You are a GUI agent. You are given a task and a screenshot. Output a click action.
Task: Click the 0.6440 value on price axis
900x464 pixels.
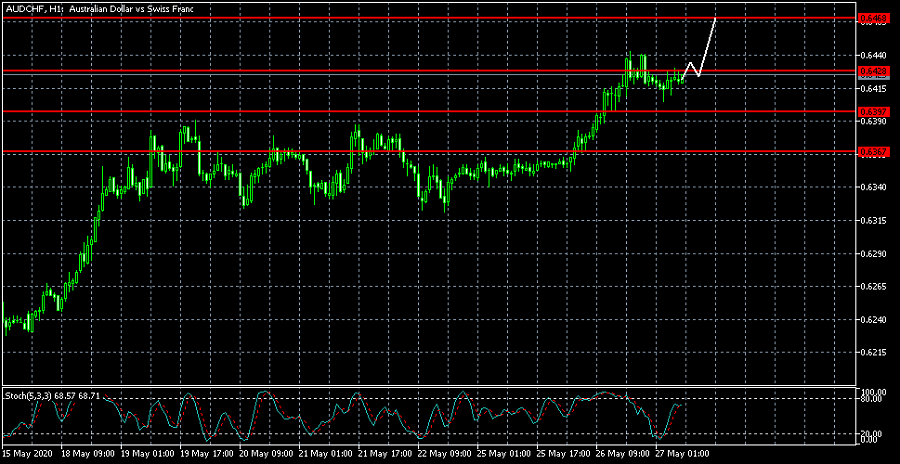[x=874, y=55]
